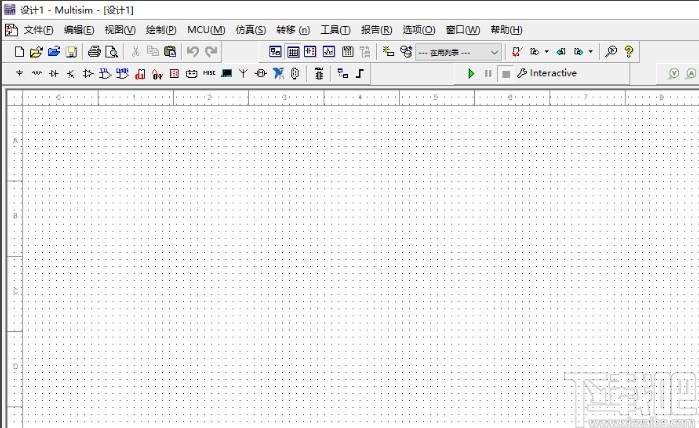Click the Redo arrow
The image size is (699, 428).
coord(211,52)
